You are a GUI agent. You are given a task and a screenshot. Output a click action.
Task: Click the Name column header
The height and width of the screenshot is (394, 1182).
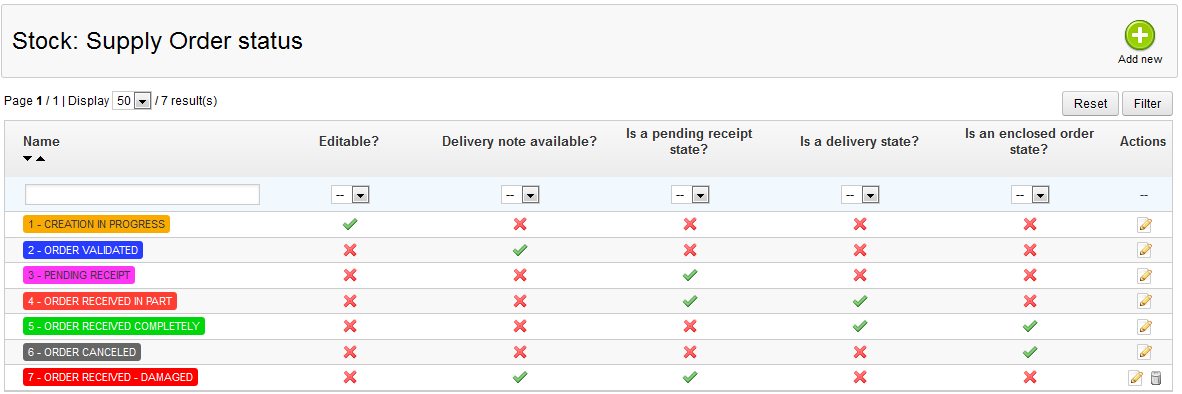pyautogui.click(x=41, y=142)
